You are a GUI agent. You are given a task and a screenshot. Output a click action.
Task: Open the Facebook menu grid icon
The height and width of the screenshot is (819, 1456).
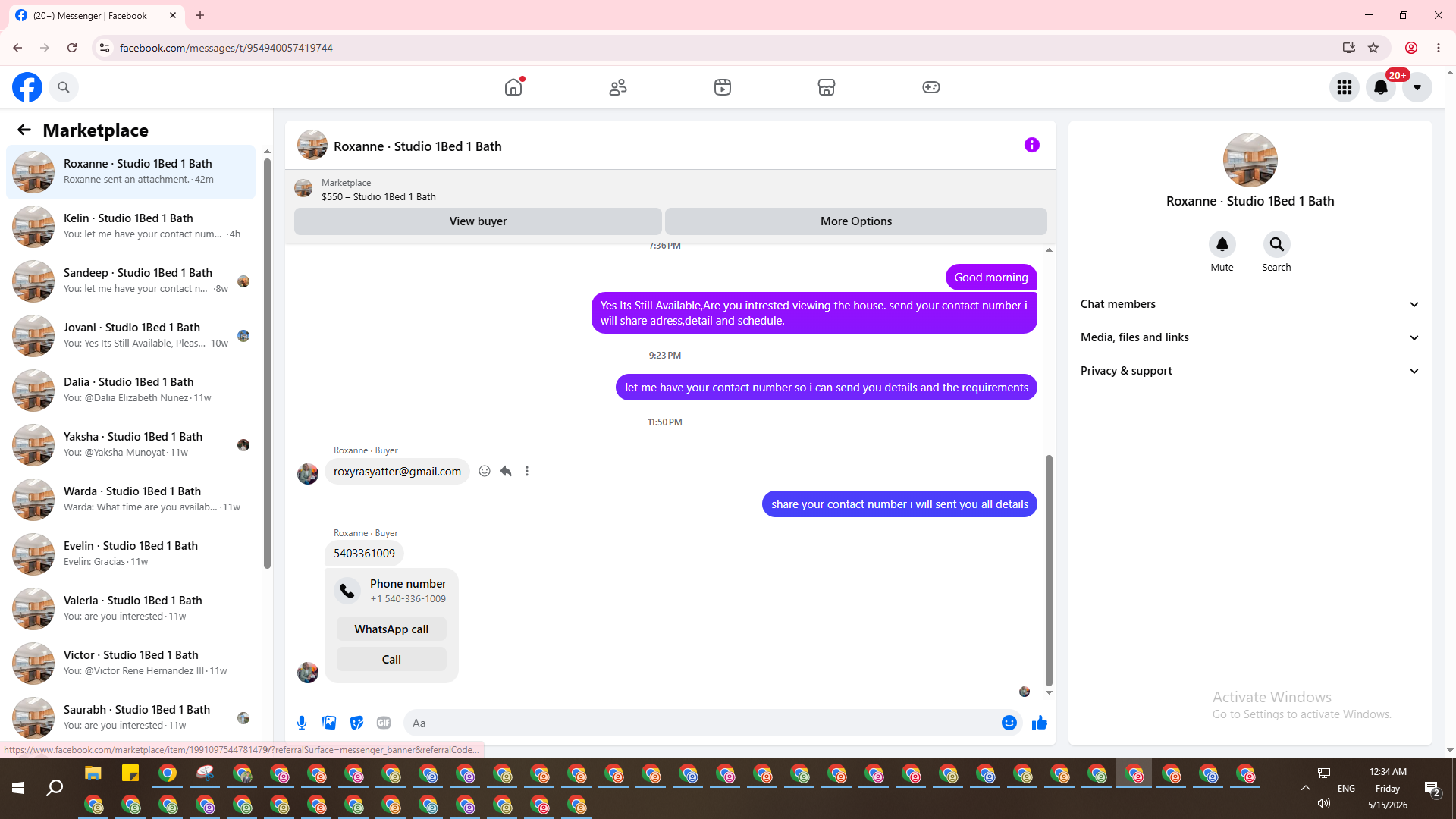click(1345, 87)
